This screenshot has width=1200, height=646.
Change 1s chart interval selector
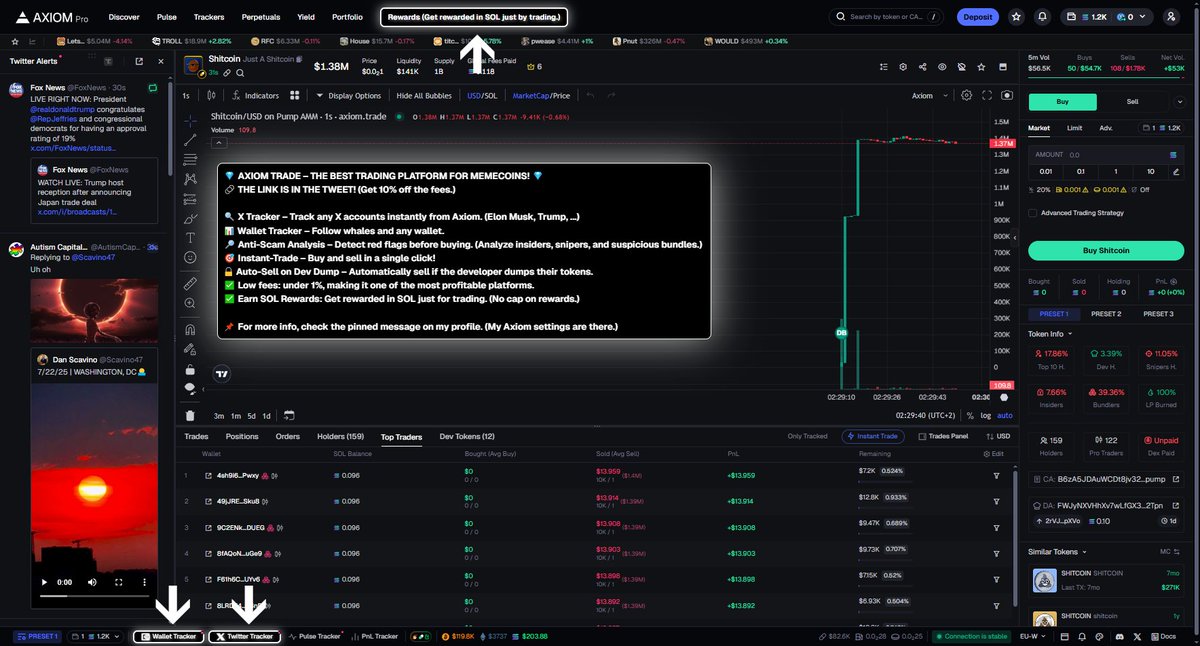pos(186,96)
